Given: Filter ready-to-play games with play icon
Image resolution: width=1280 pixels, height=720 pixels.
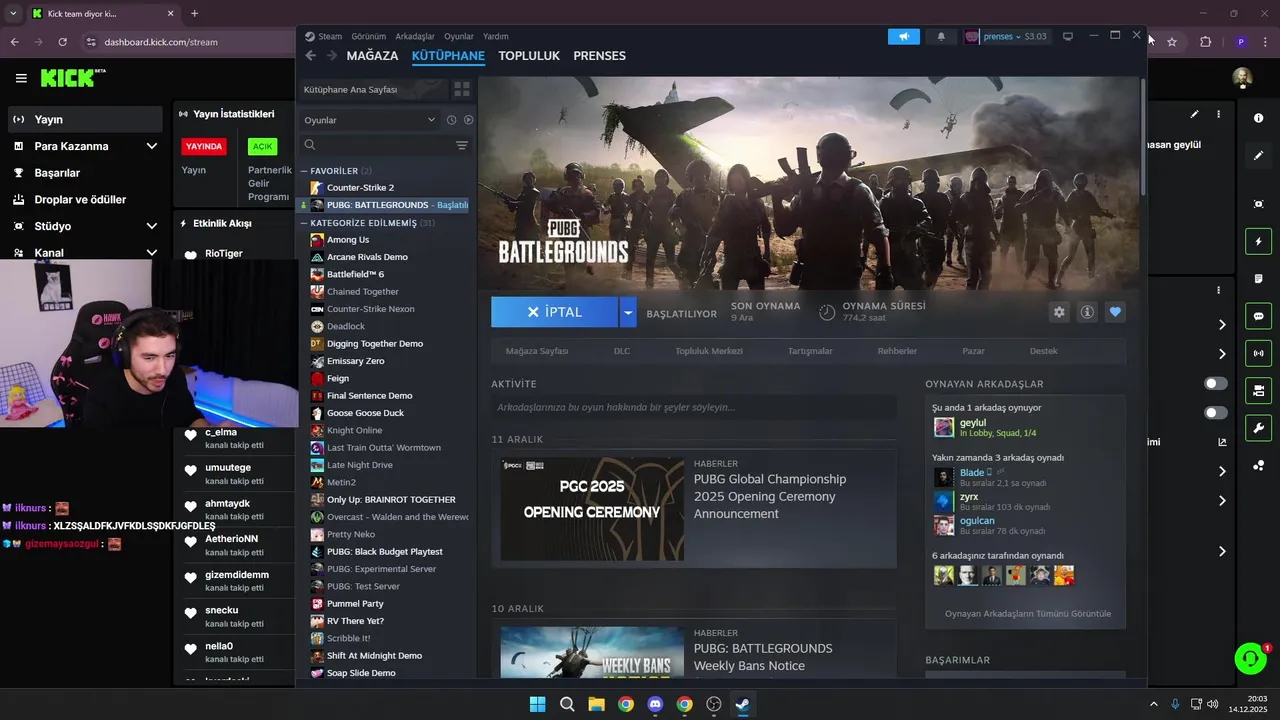Looking at the screenshot, I should 468,120.
